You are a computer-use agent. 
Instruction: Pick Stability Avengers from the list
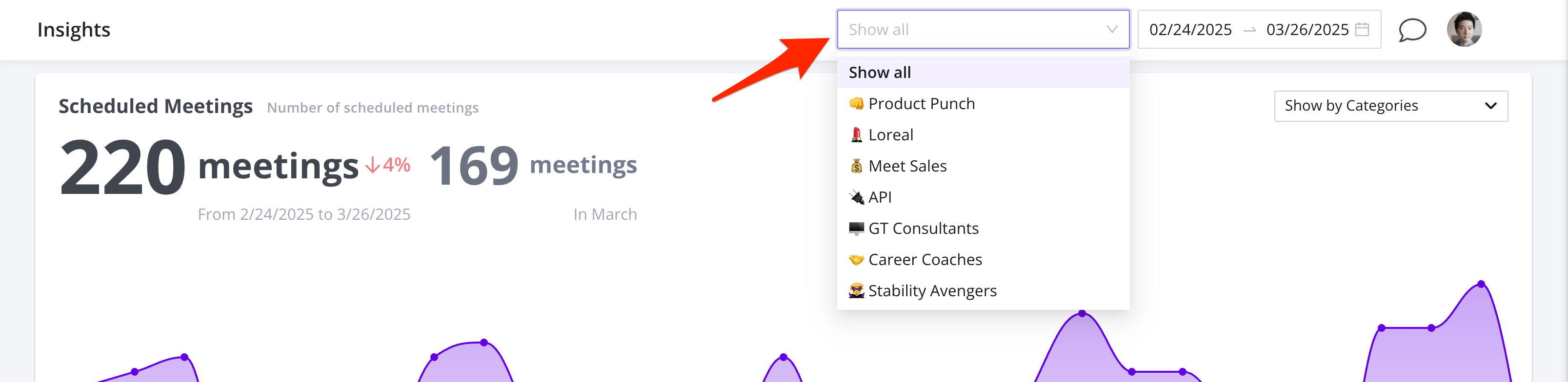(932, 291)
